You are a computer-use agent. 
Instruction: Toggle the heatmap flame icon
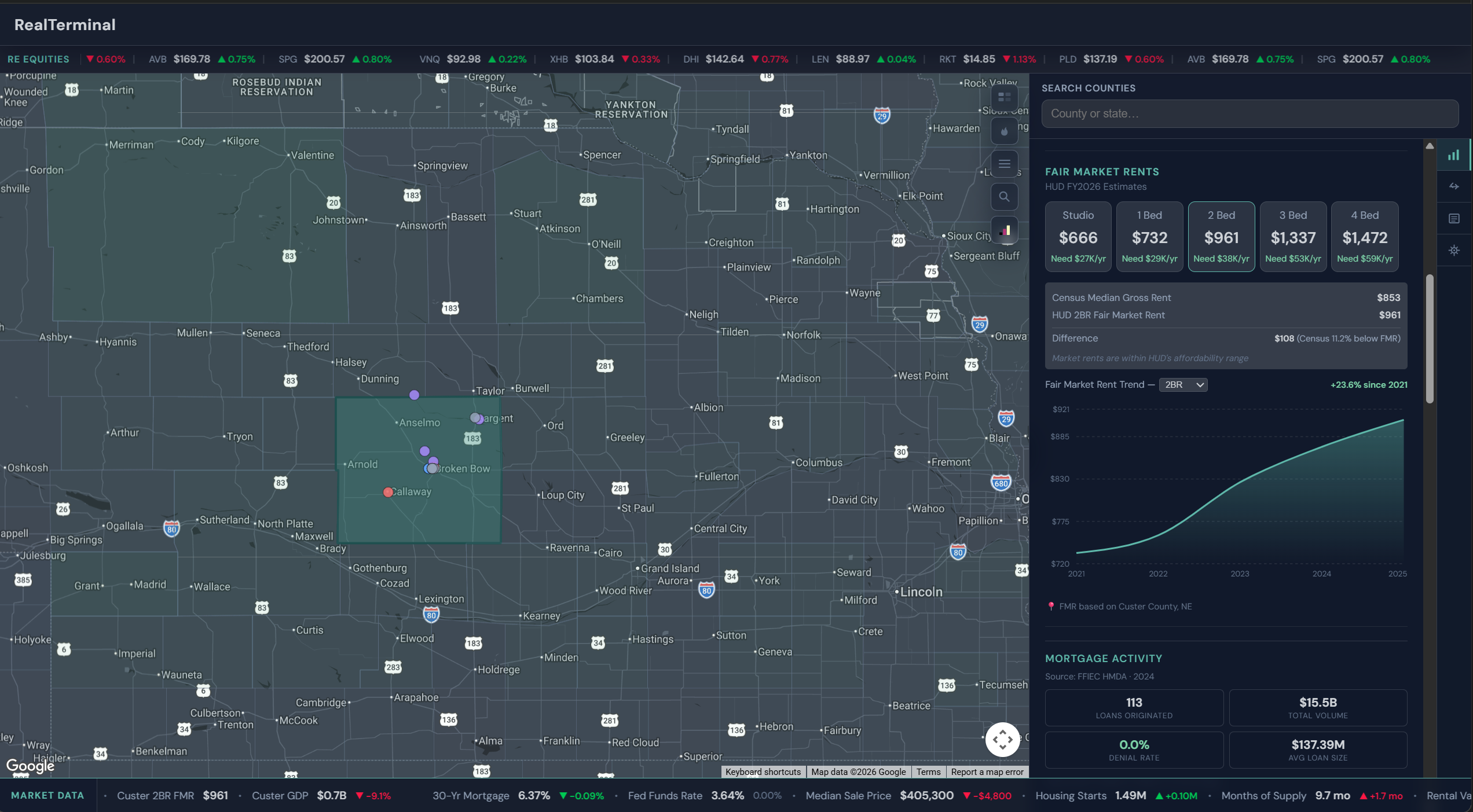tap(1005, 131)
